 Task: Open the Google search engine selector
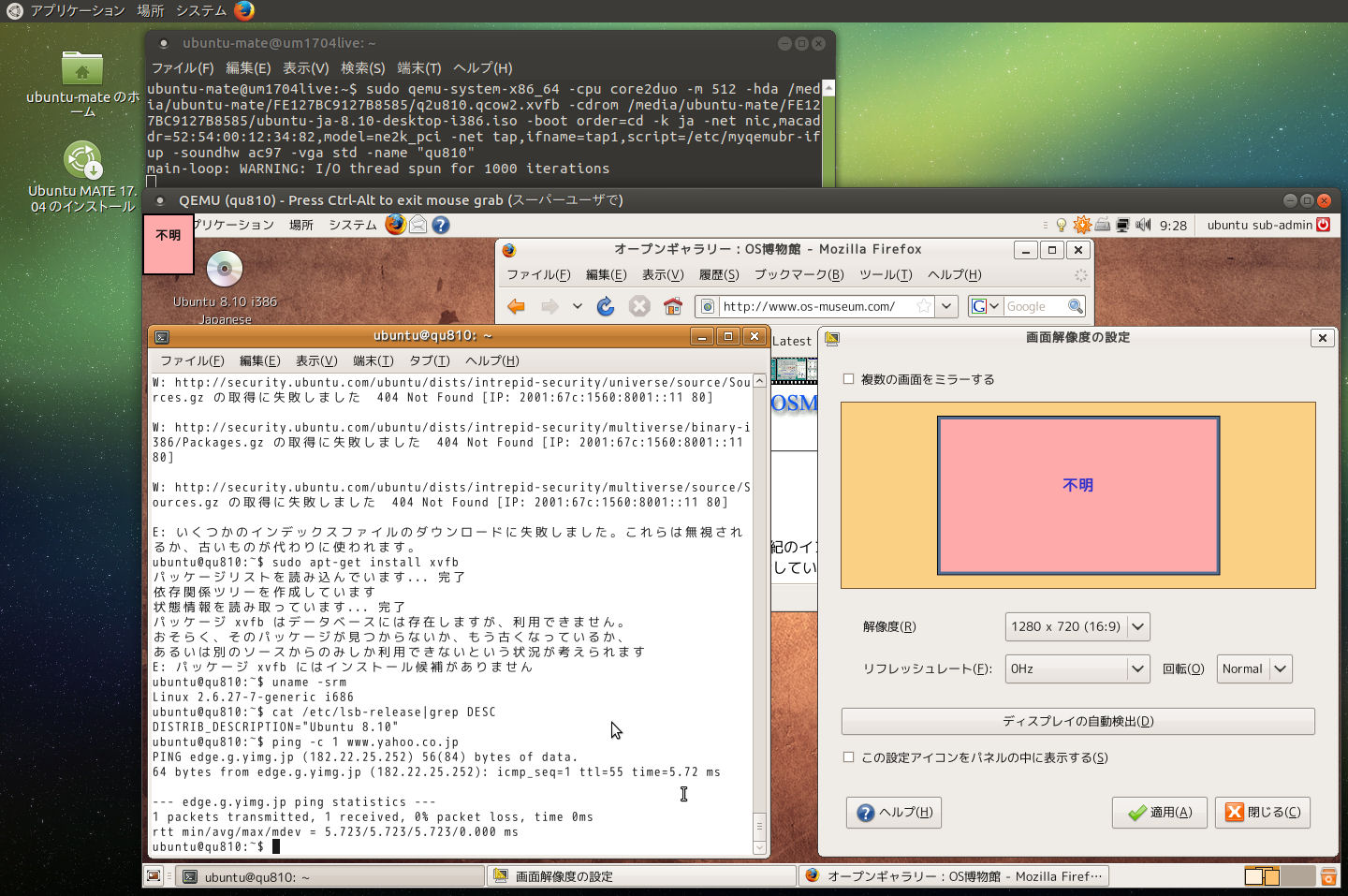click(x=986, y=306)
